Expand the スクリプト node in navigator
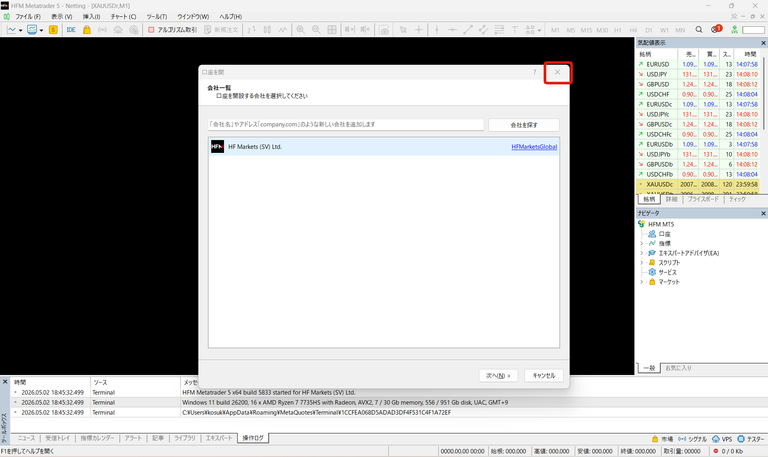This screenshot has width=768, height=457. tap(642, 263)
